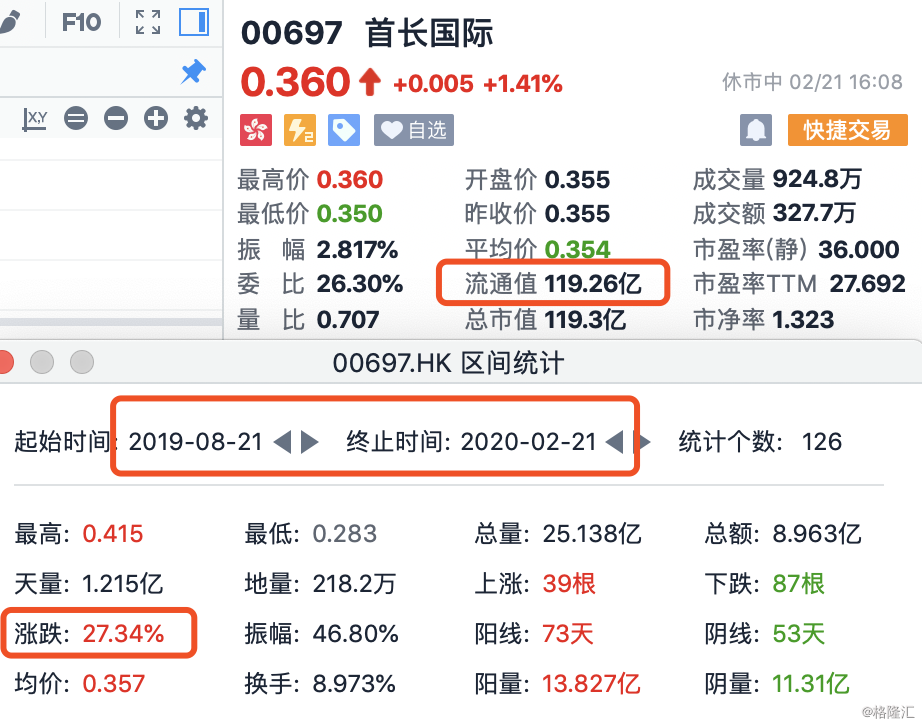Pin the panel with the blue pushpin icon
Screen dimensions: 922x726
pos(193,72)
